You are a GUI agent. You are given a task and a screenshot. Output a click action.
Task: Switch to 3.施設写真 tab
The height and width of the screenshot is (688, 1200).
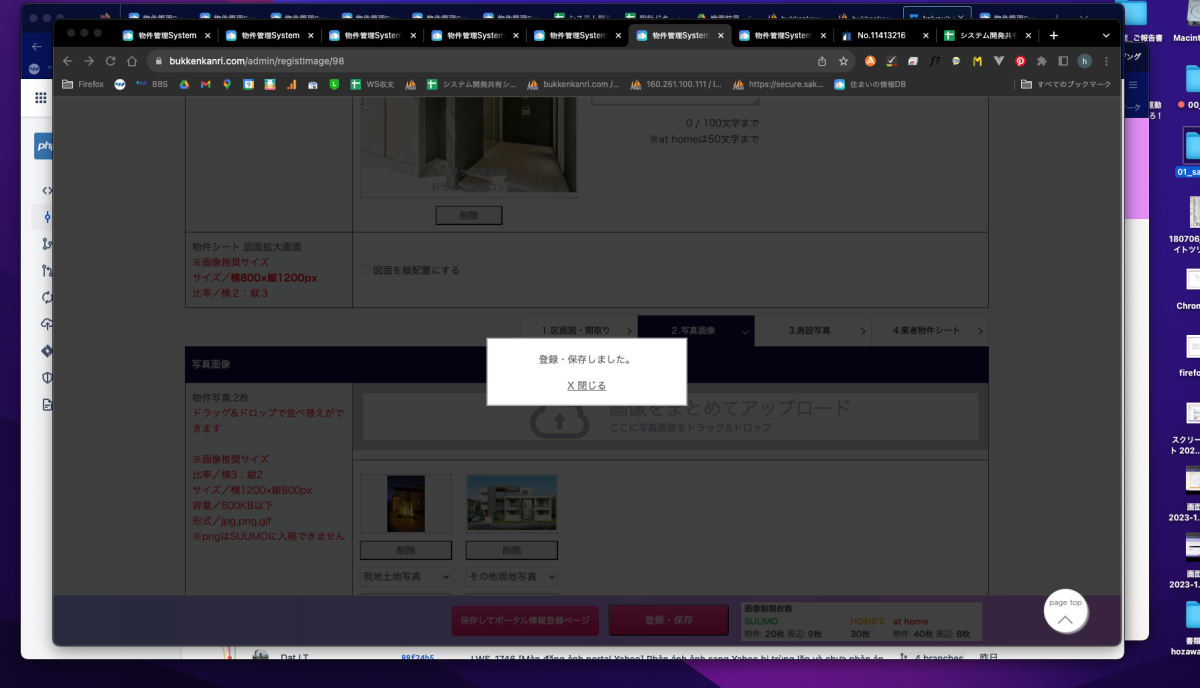[811, 330]
